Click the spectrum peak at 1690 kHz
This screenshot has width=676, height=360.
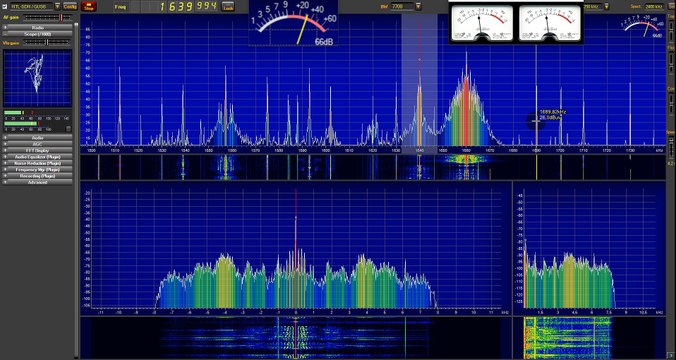(x=536, y=95)
